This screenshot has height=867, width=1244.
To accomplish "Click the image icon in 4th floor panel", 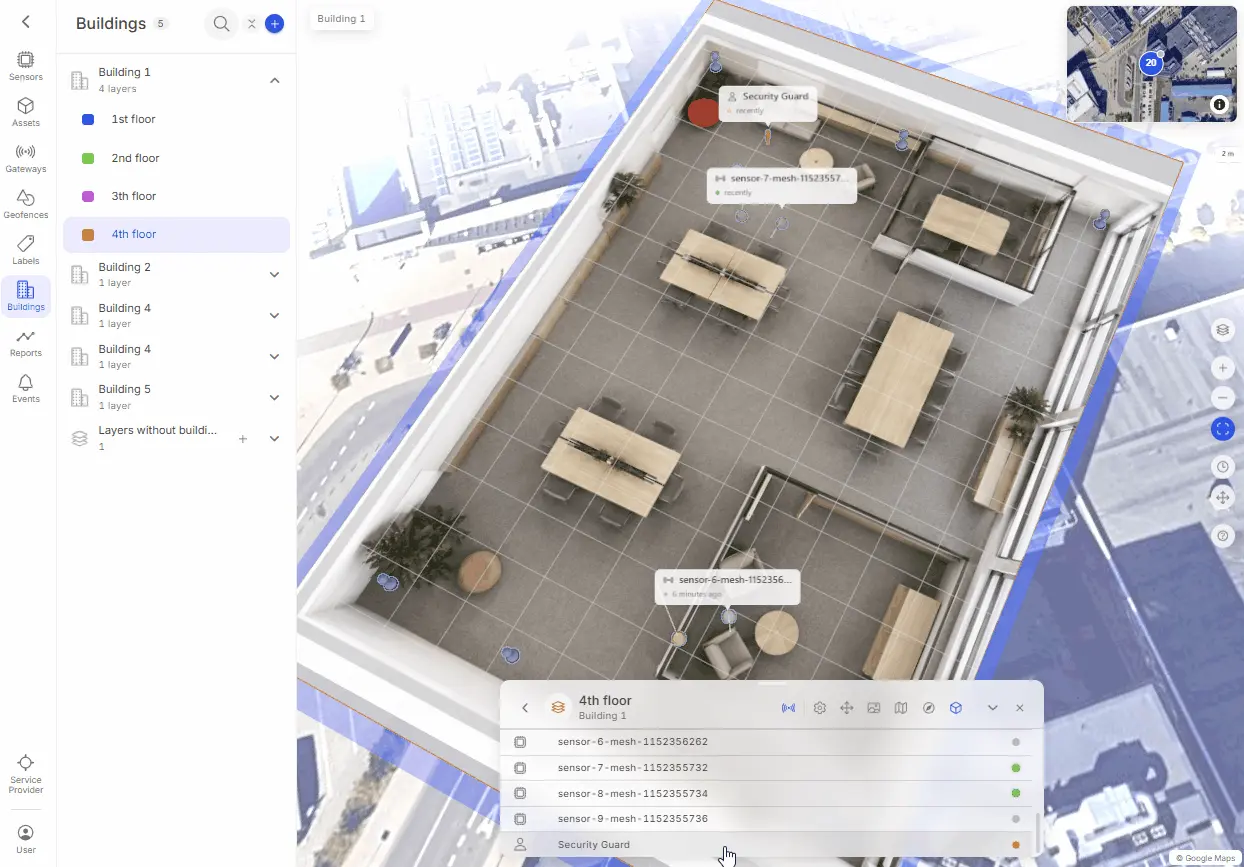I will click(874, 708).
